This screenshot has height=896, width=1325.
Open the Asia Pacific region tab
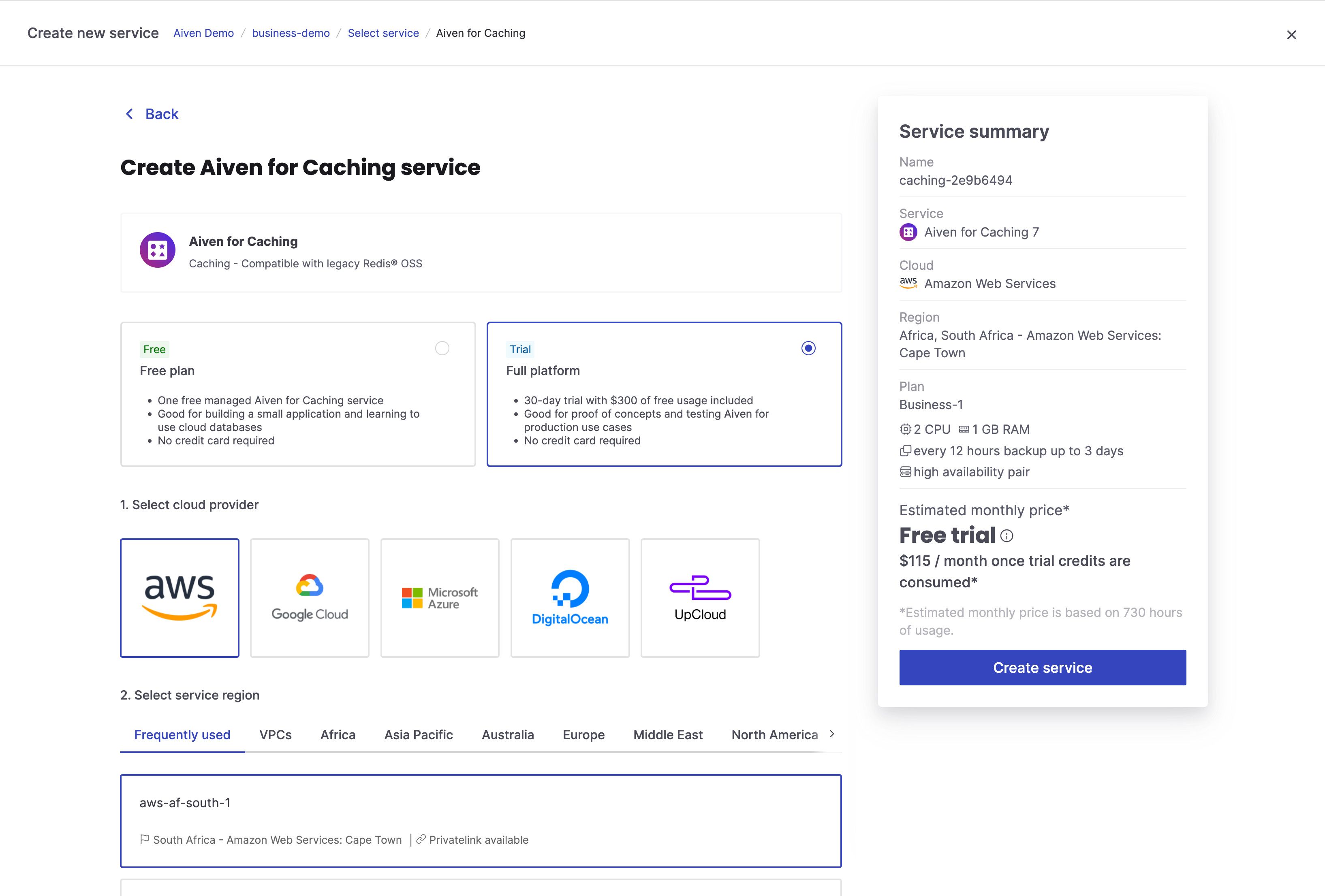click(x=418, y=735)
